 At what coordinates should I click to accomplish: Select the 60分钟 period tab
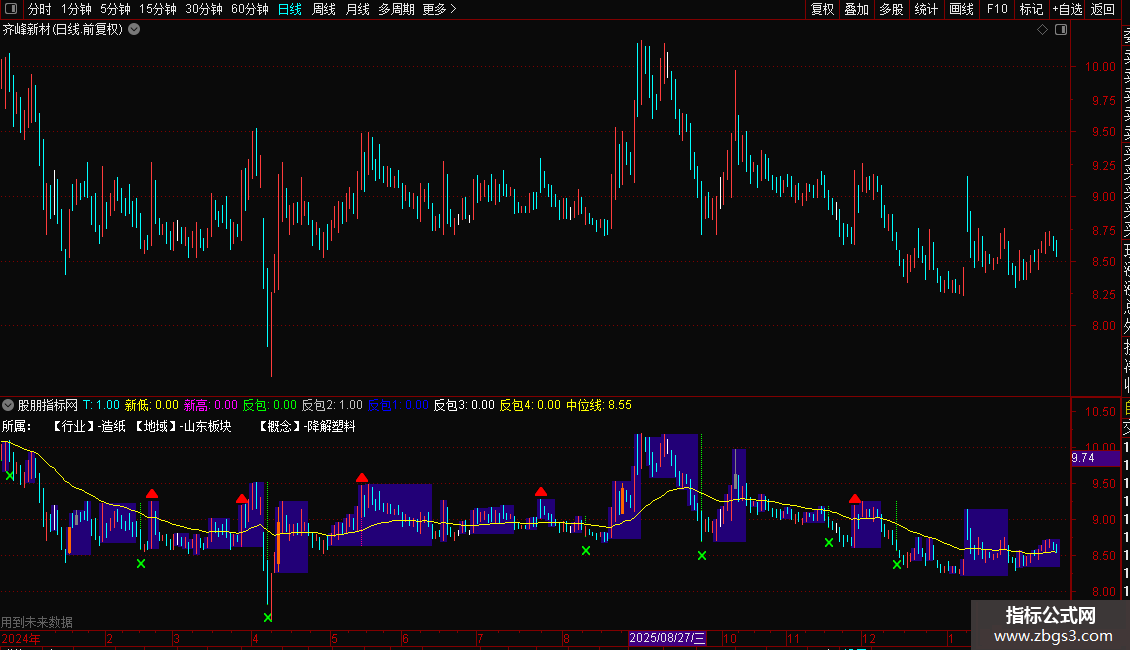point(250,9)
